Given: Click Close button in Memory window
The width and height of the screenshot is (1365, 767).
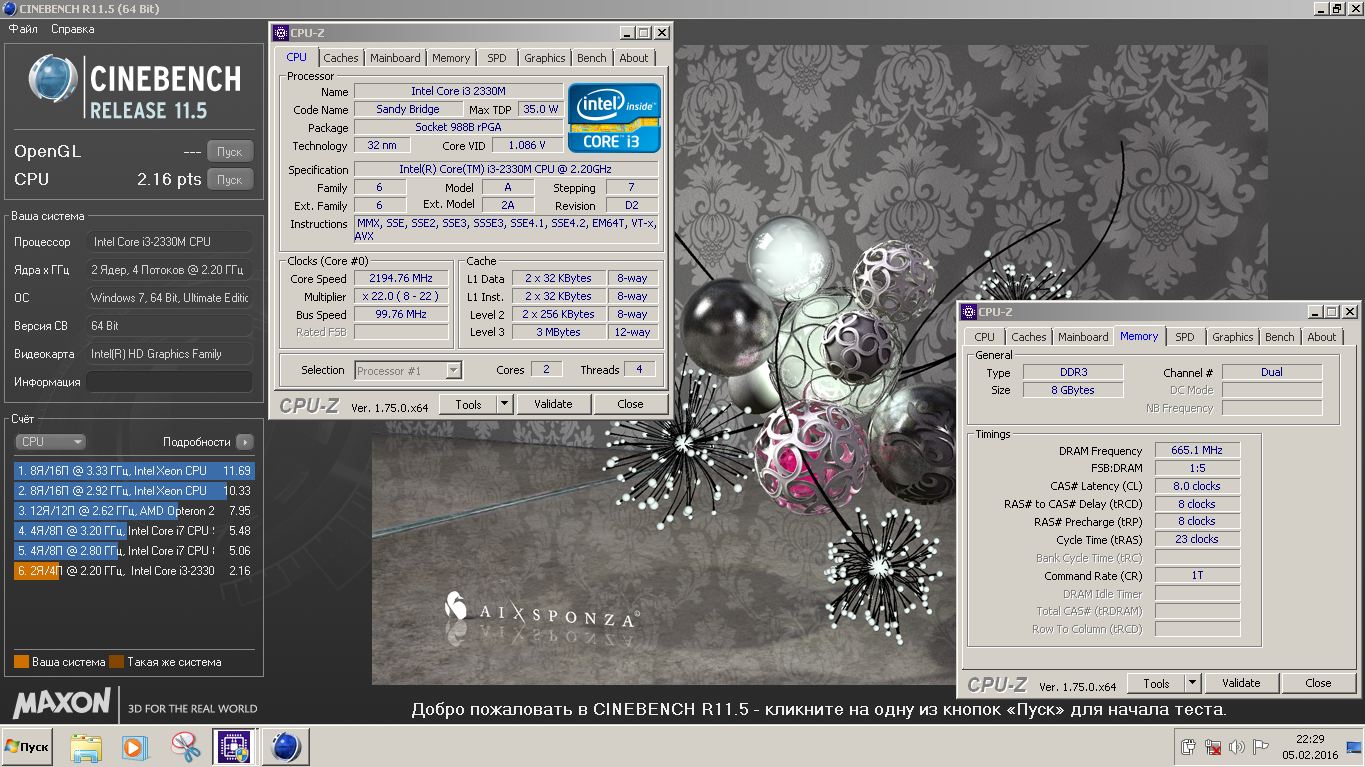Looking at the screenshot, I should tap(1319, 683).
